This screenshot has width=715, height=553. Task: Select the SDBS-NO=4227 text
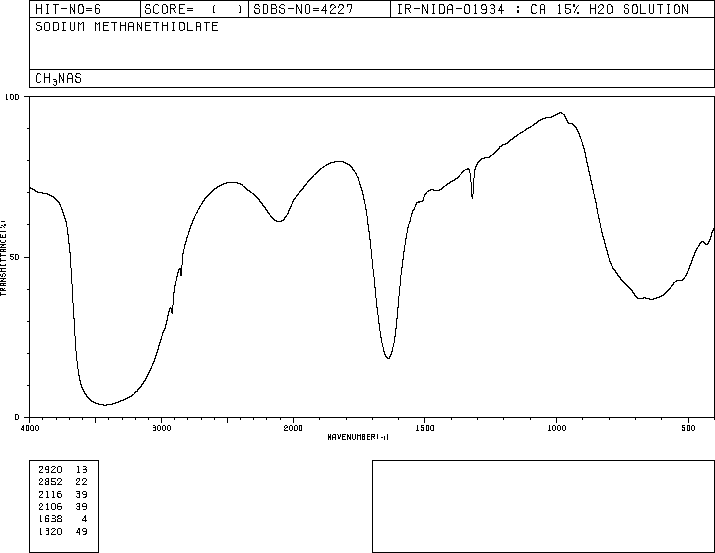pos(303,9)
